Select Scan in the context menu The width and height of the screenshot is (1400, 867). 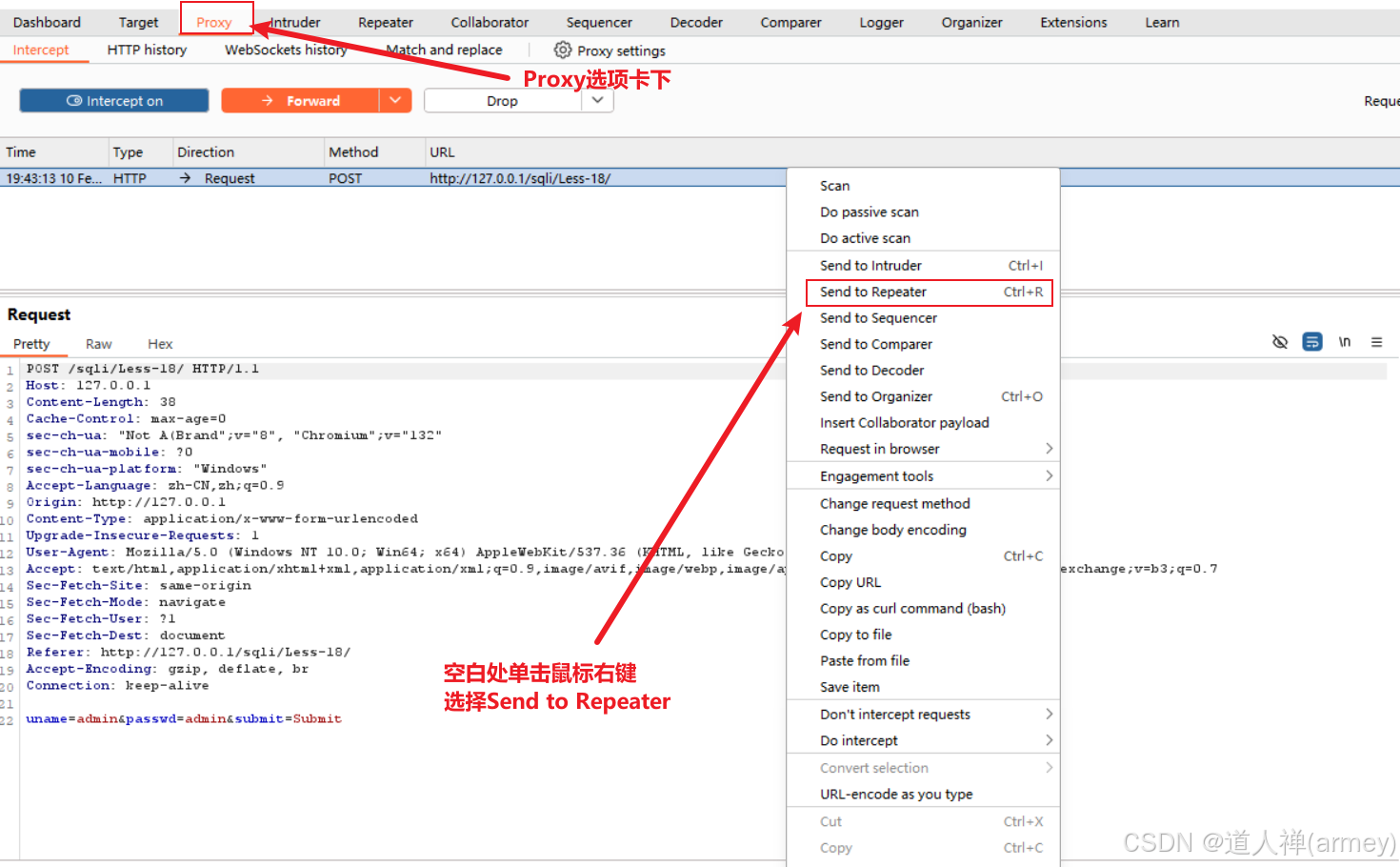click(x=923, y=186)
